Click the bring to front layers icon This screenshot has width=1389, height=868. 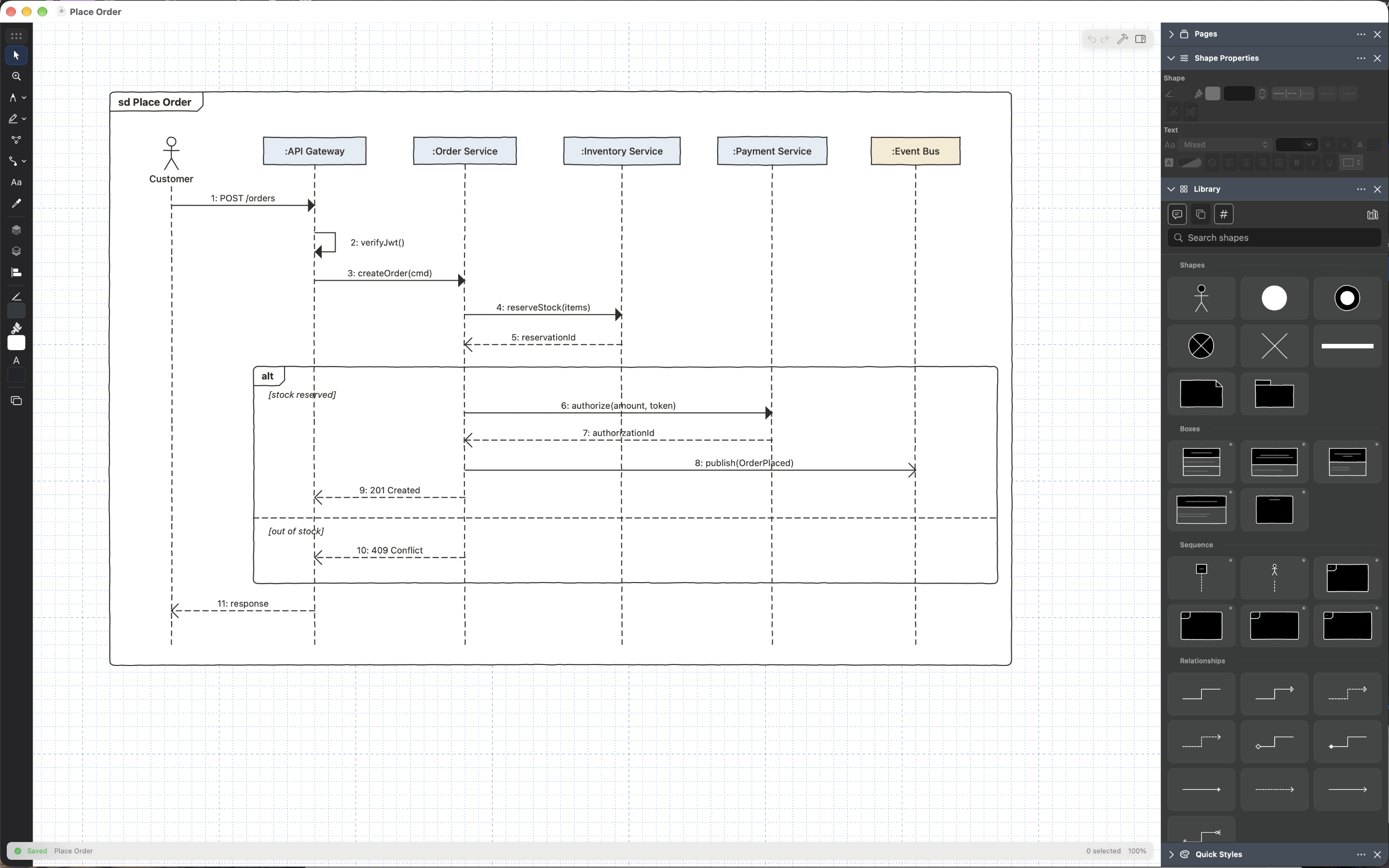tap(16, 230)
